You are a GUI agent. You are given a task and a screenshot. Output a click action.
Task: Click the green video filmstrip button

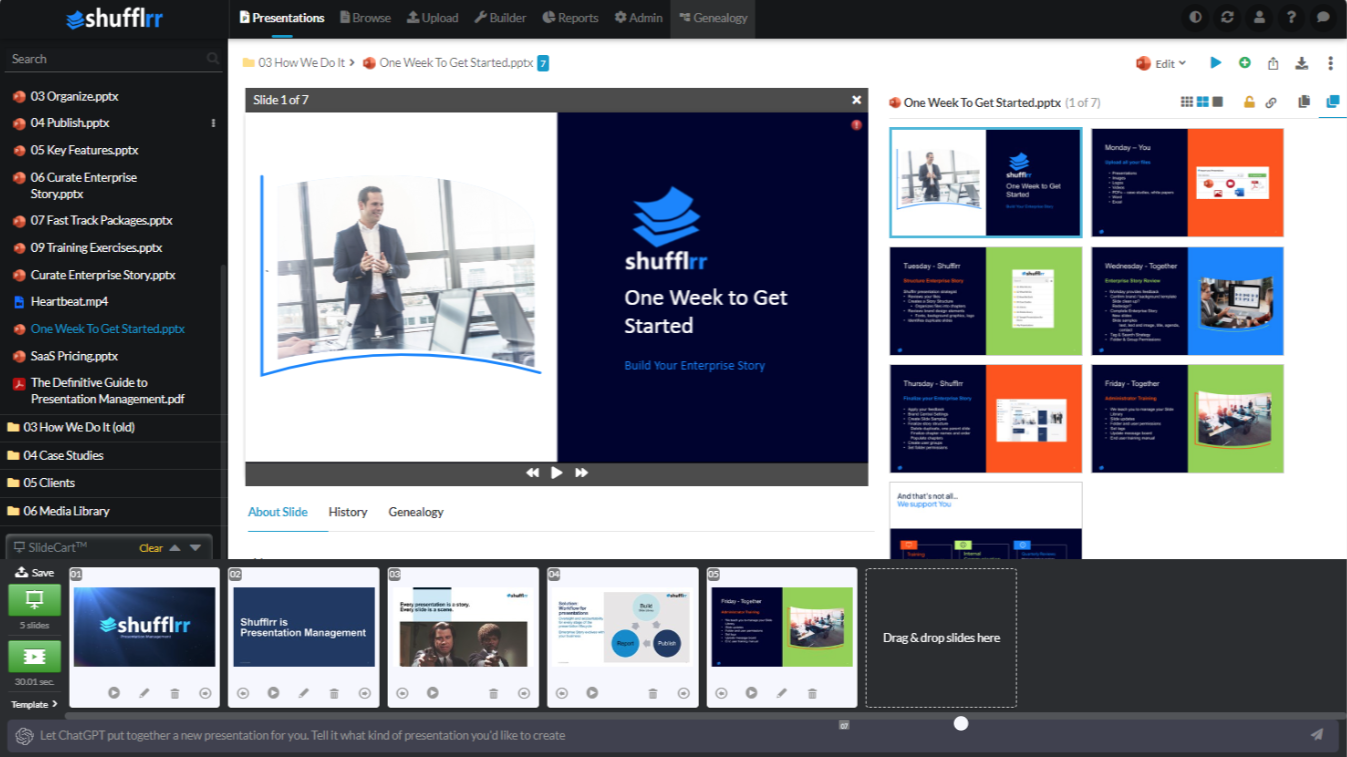click(x=34, y=656)
